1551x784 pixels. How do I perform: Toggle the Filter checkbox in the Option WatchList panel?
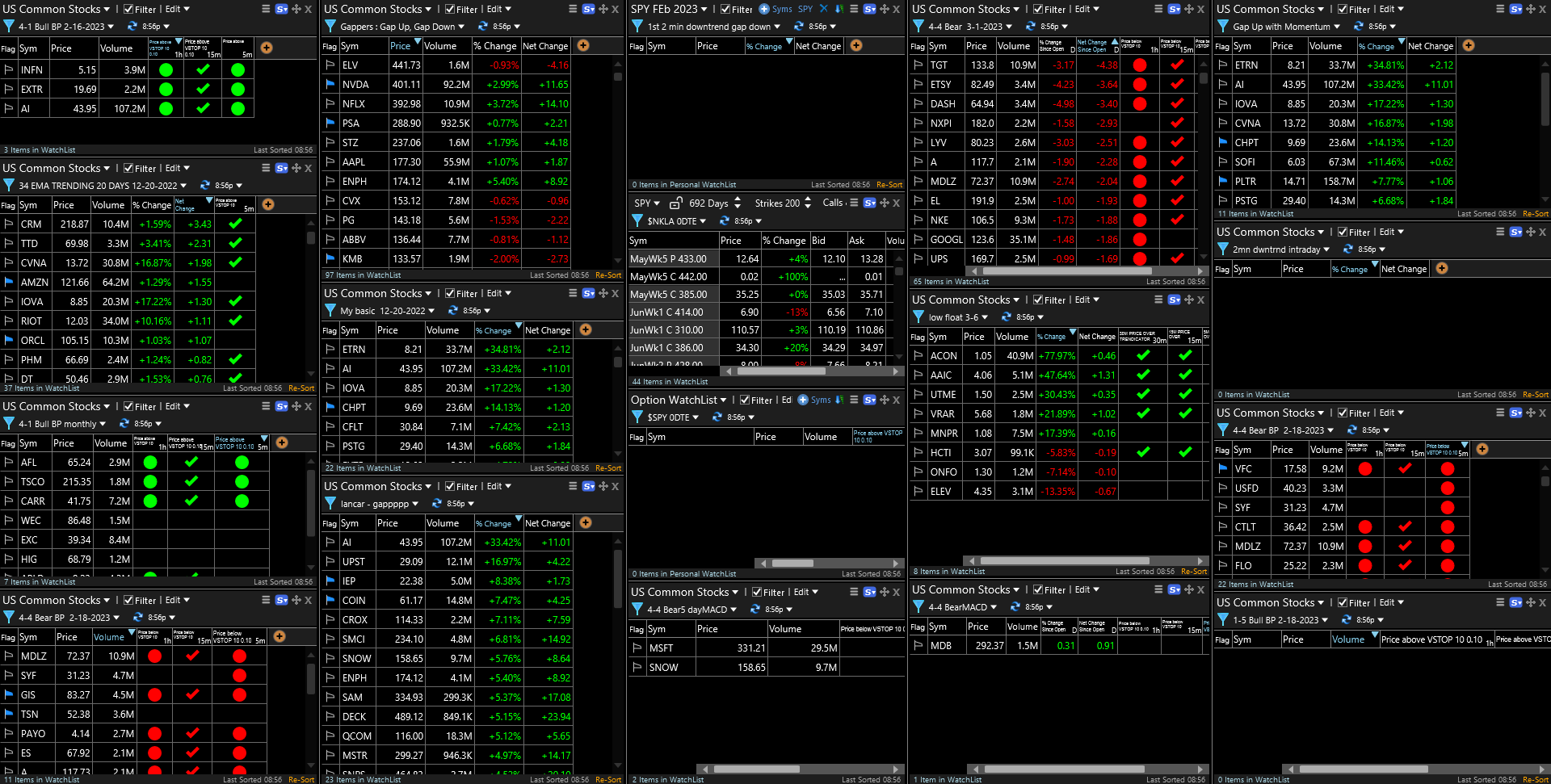click(745, 400)
